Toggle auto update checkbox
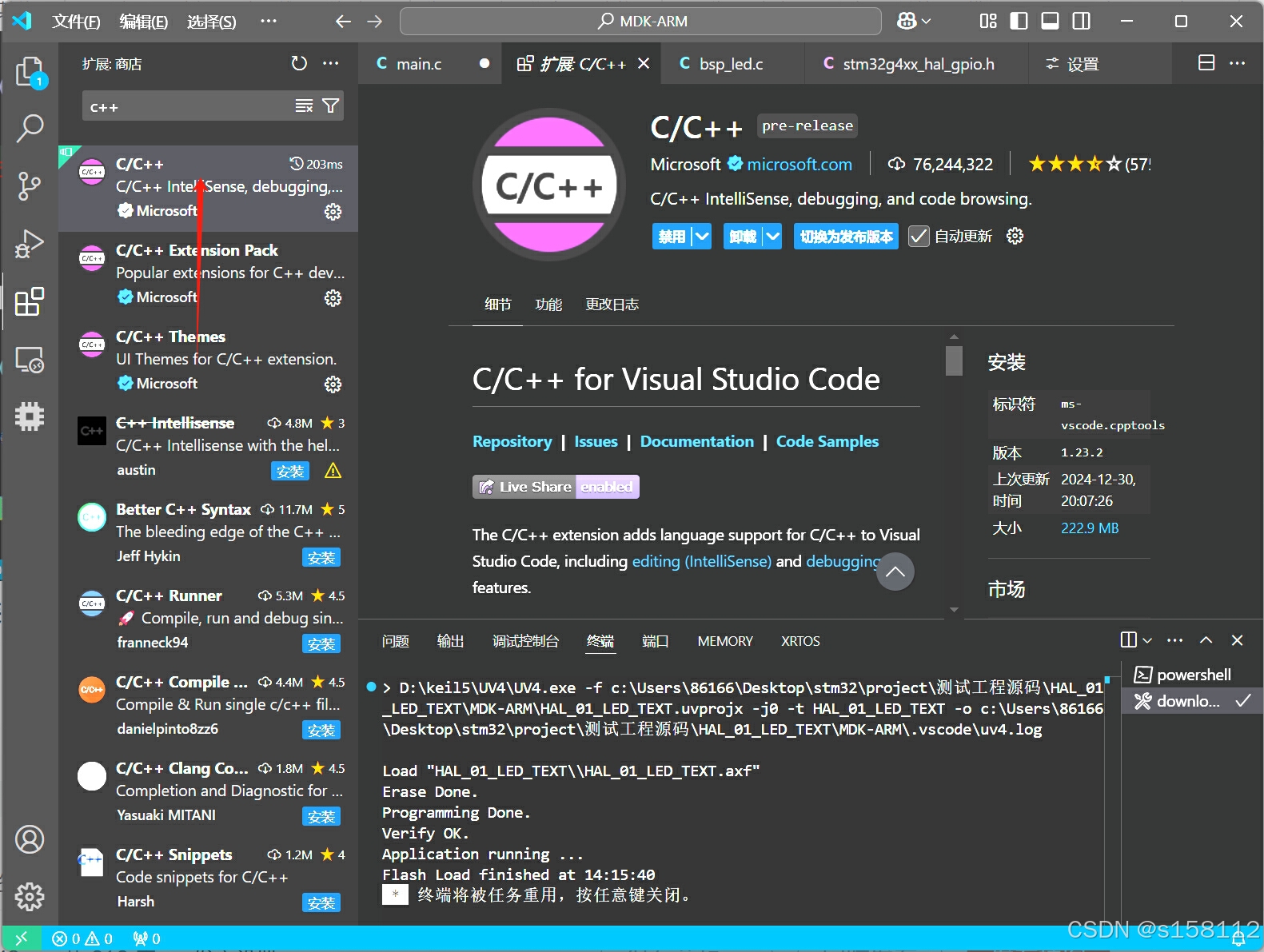Image resolution: width=1264 pixels, height=952 pixels. (x=919, y=237)
